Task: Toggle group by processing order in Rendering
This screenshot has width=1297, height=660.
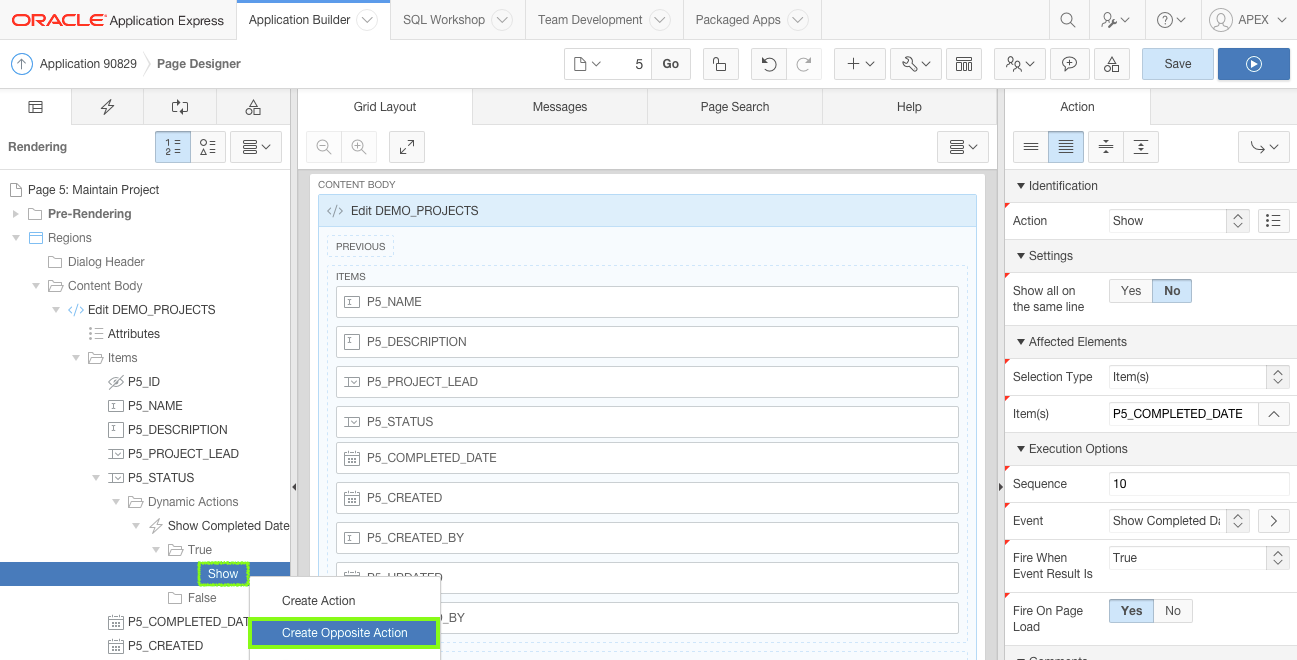Action: [173, 147]
